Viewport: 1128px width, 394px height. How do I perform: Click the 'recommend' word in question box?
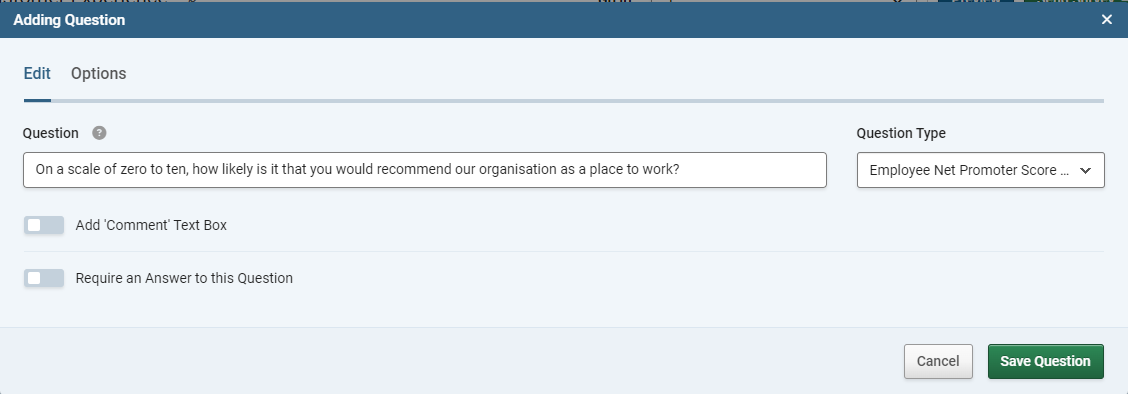click(x=424, y=170)
